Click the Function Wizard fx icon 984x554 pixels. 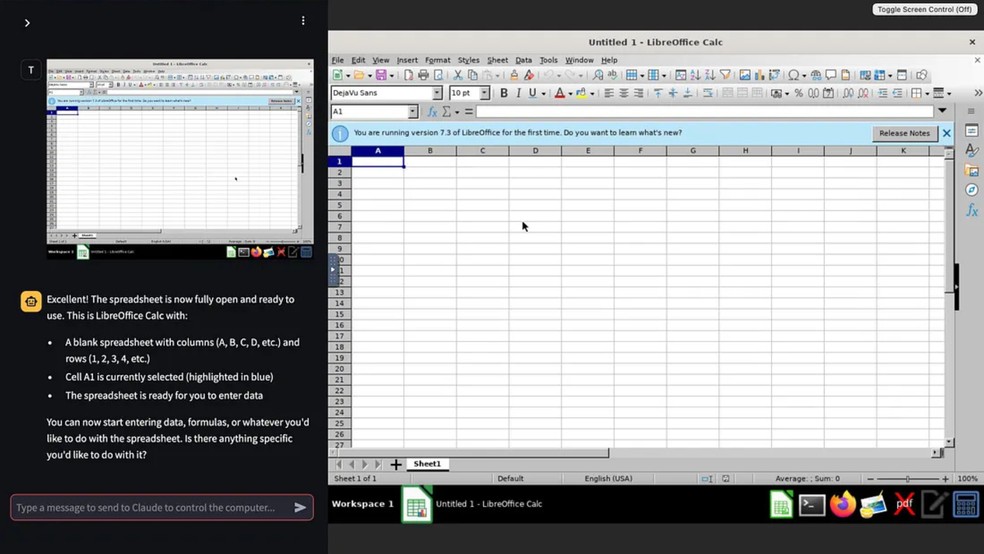pyautogui.click(x=432, y=112)
